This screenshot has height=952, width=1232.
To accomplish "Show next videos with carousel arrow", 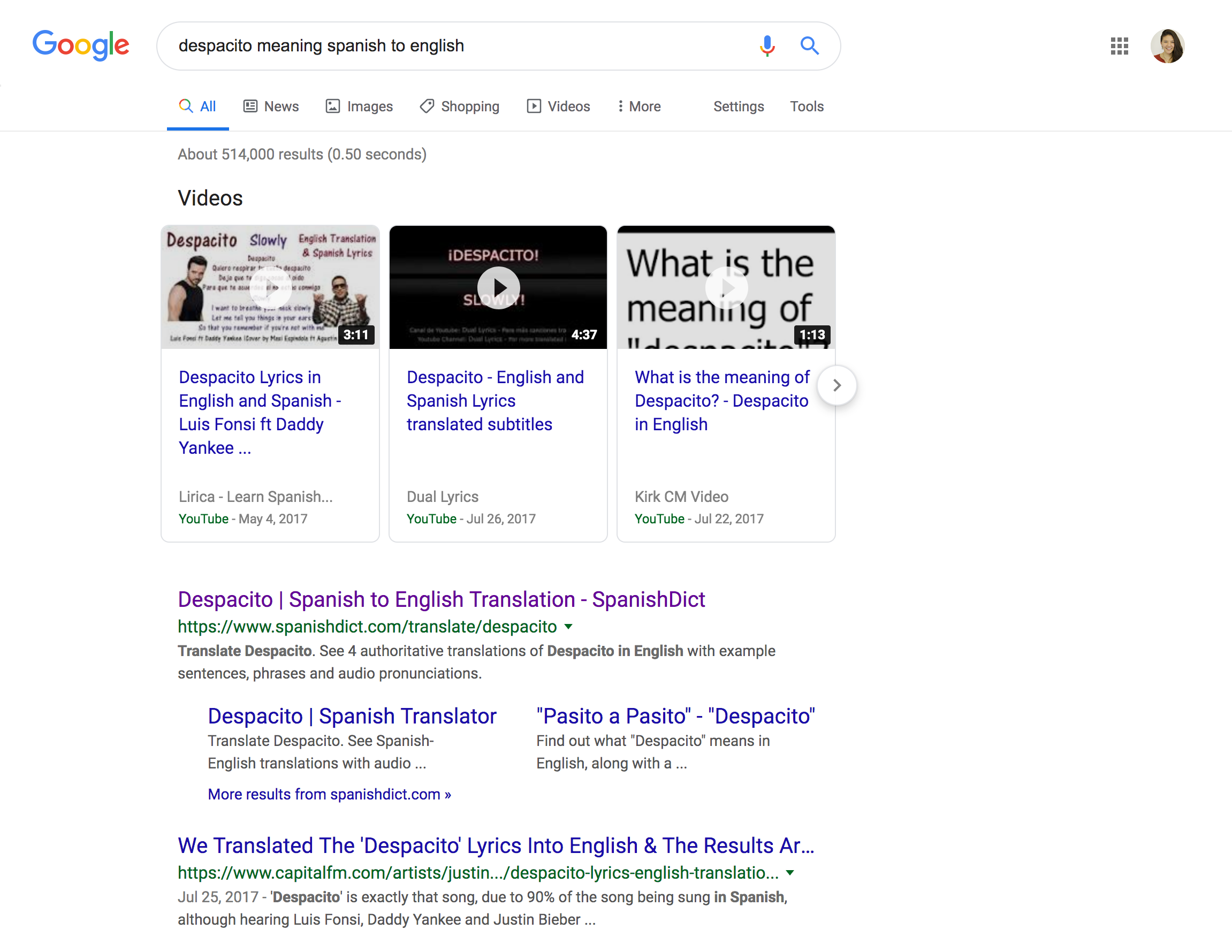I will point(836,385).
